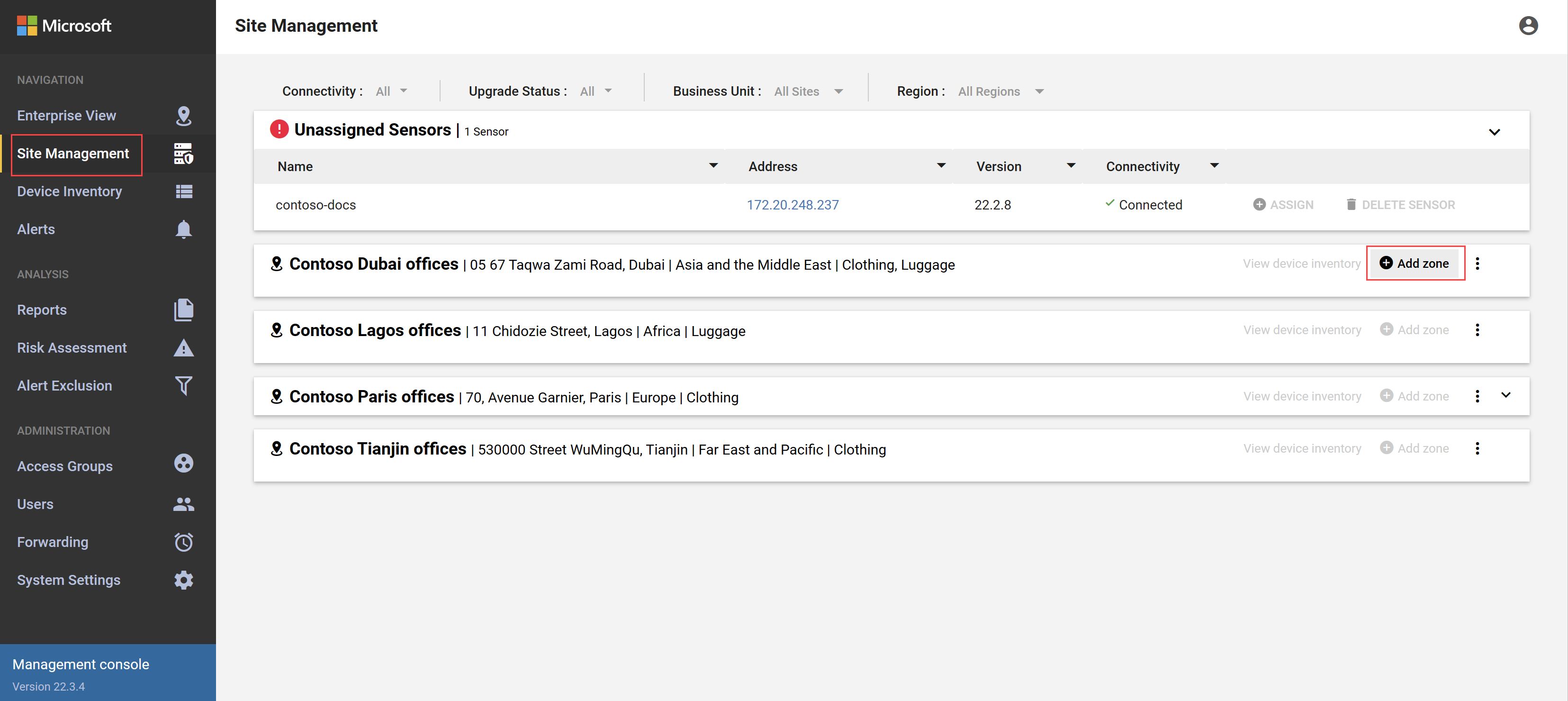1568x701 pixels.
Task: Open the 172.20.248.237 sensor address link
Action: [x=792, y=205]
